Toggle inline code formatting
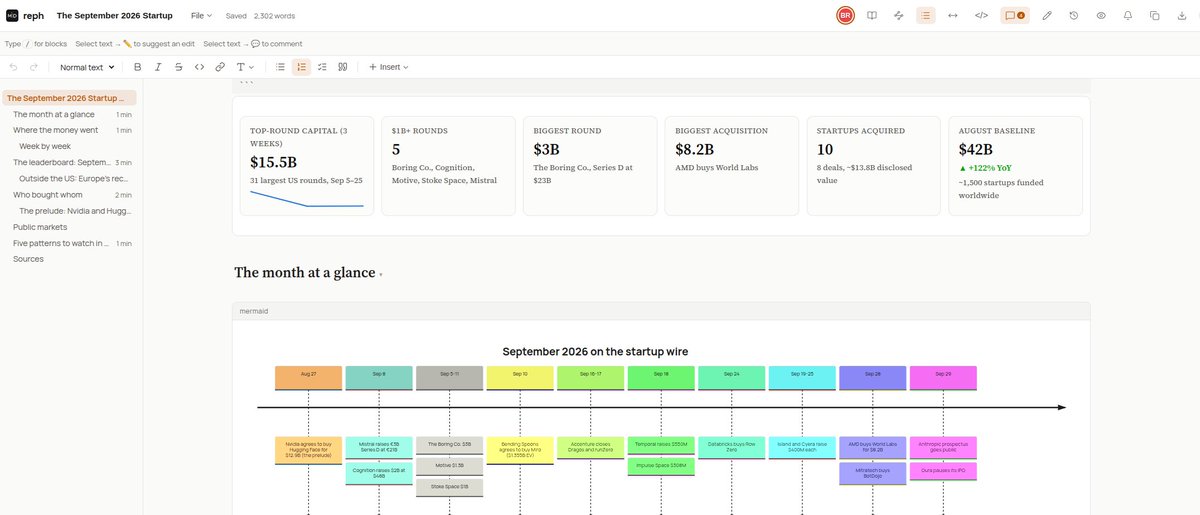1200x515 pixels. (199, 67)
